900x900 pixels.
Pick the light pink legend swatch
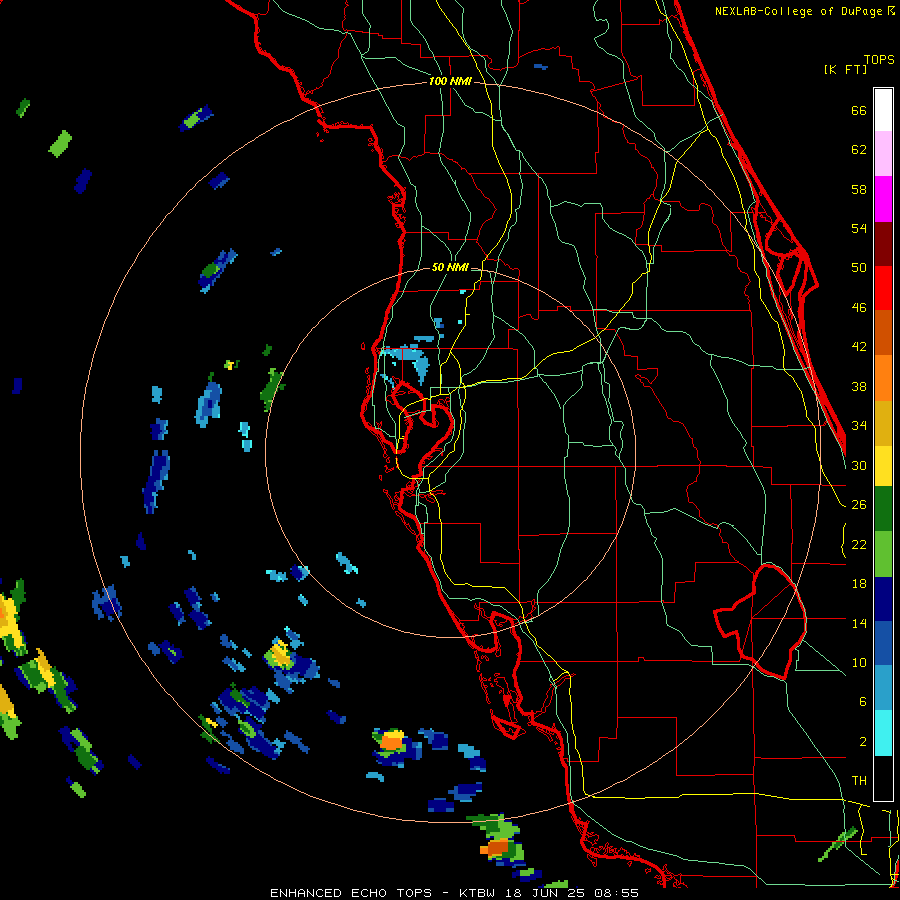pyautogui.click(x=883, y=154)
